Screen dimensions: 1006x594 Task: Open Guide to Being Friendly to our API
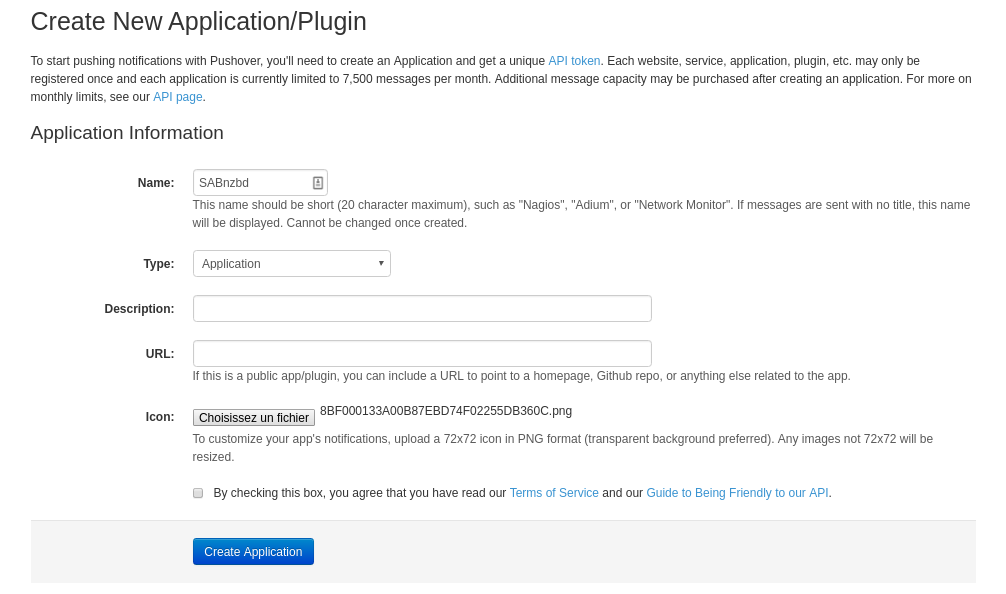(737, 493)
